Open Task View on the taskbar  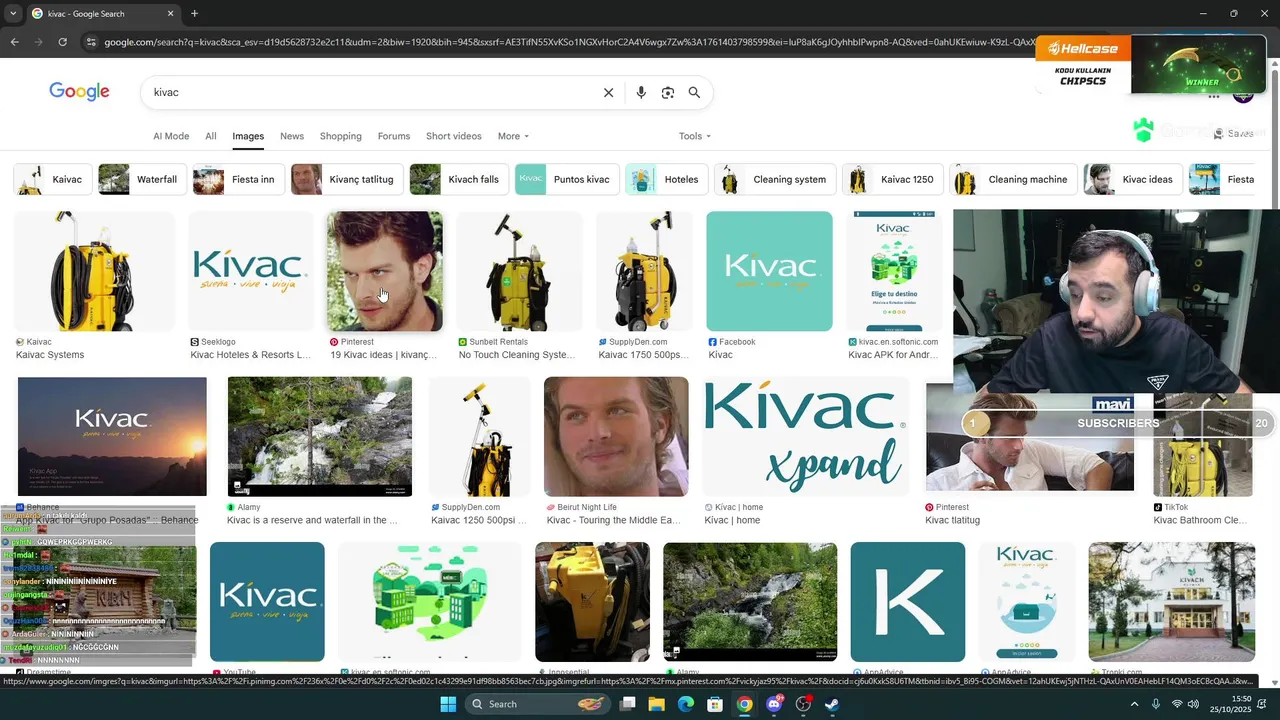click(x=628, y=704)
